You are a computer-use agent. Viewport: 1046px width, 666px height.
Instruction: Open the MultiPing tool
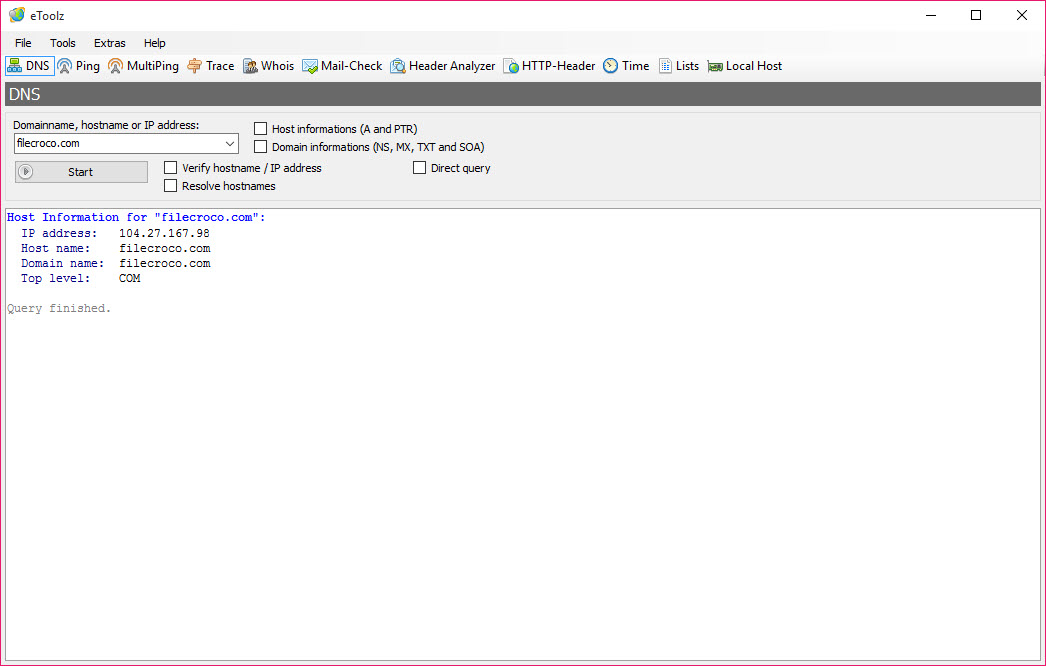143,66
